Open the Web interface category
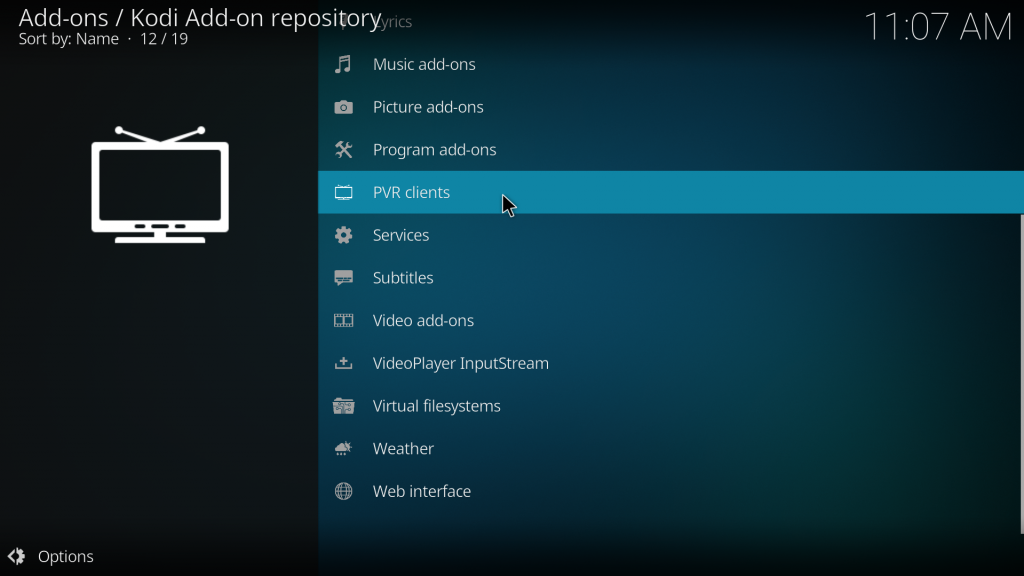 tap(671, 491)
